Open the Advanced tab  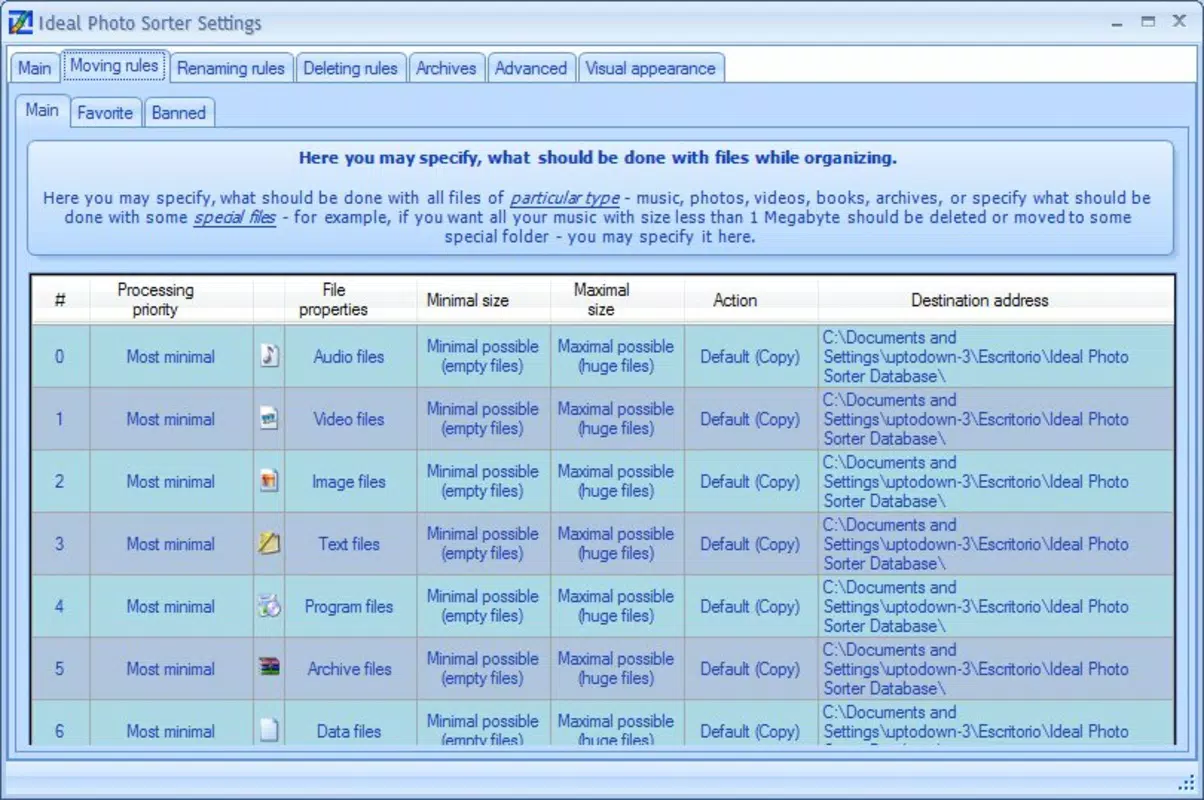(531, 68)
